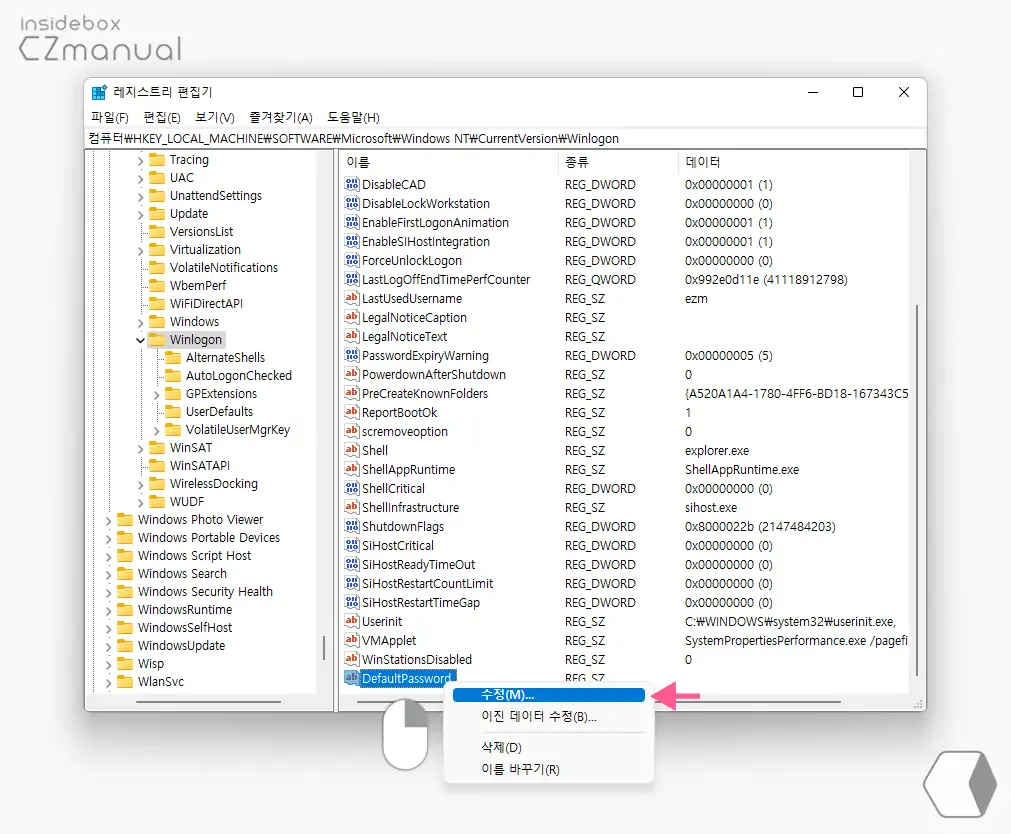Click the Shell string value icon
This screenshot has width=1011, height=834.
pyautogui.click(x=351, y=451)
